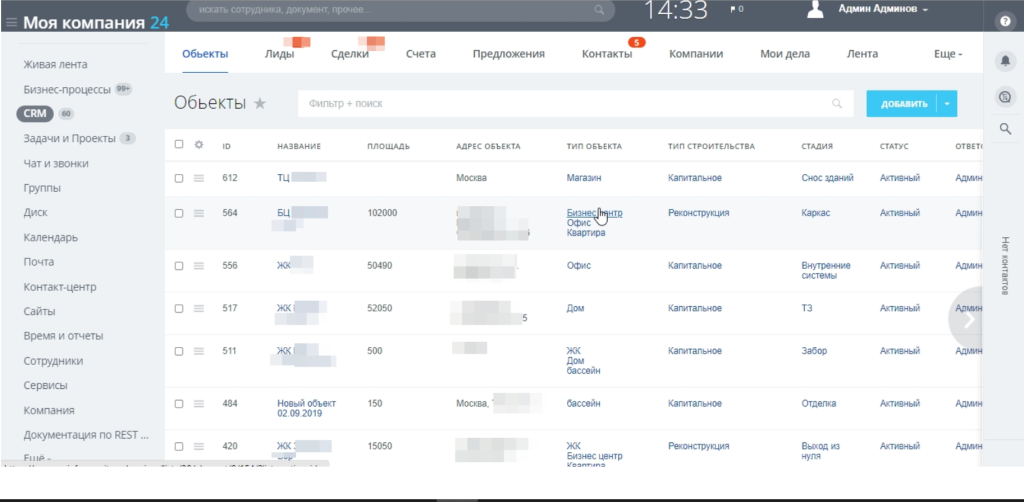Open Живая лента in left sidebar
The width and height of the screenshot is (1024, 502).
coord(56,65)
